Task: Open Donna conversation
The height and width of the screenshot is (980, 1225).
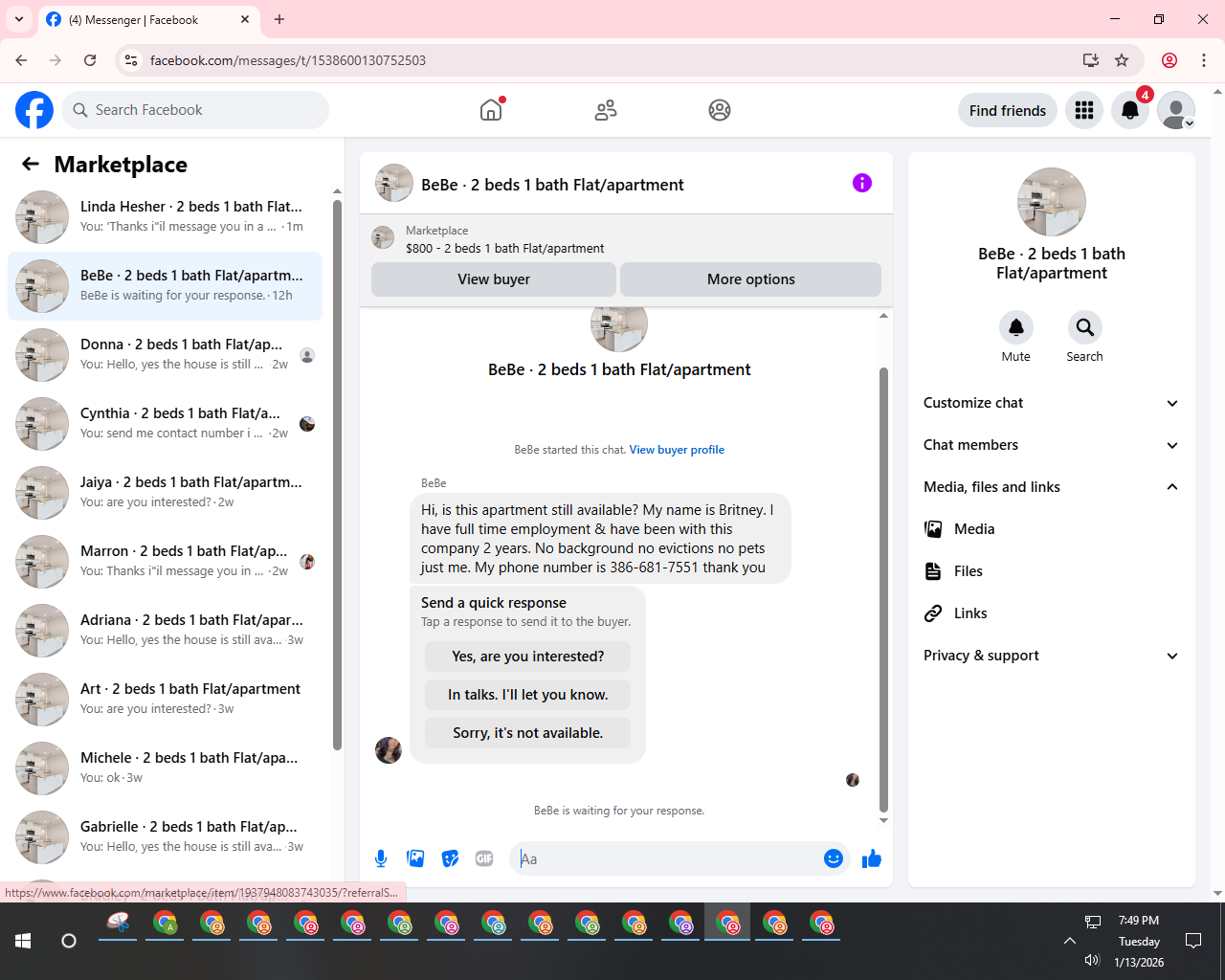Action: (x=166, y=355)
